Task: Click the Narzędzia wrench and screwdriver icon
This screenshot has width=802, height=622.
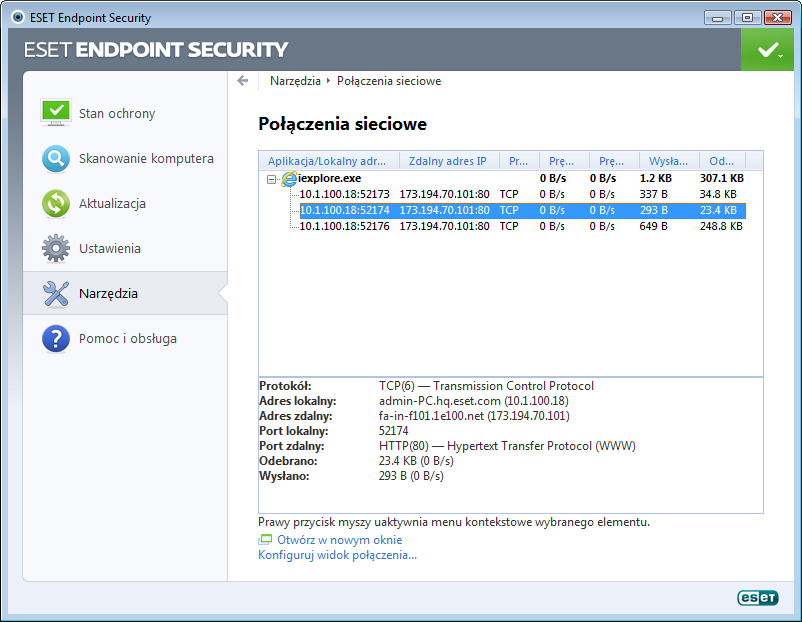Action: point(56,294)
